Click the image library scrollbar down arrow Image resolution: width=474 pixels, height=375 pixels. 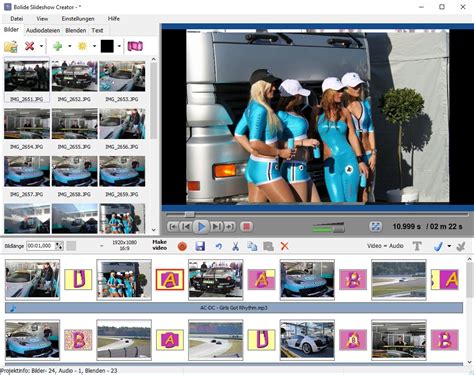click(x=153, y=230)
